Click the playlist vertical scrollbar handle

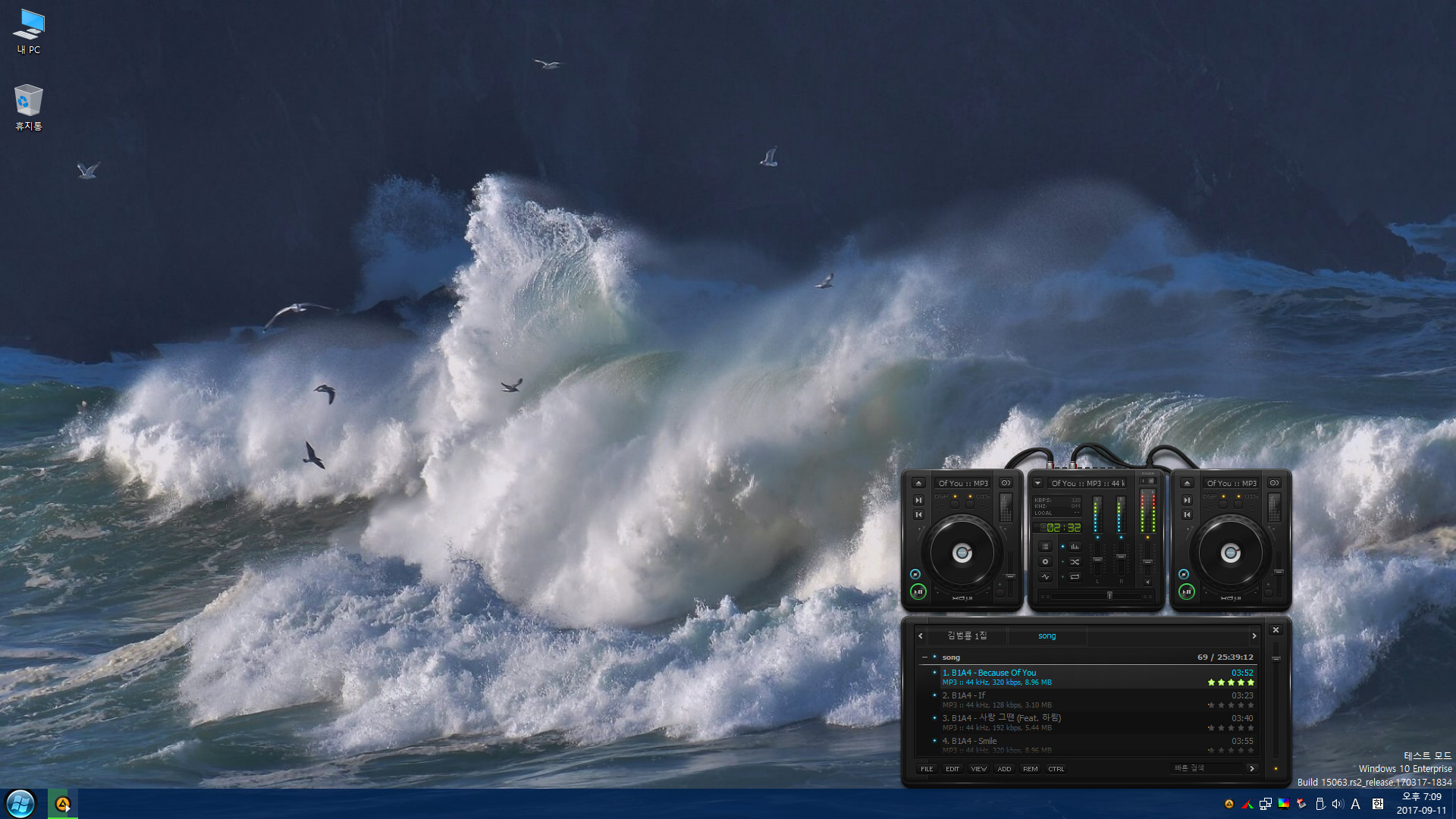pyautogui.click(x=1276, y=658)
